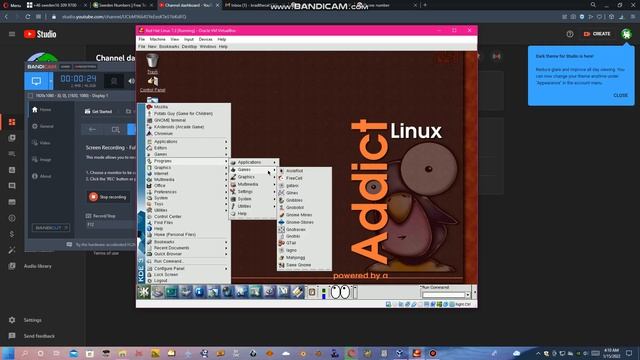The image size is (640, 360).
Task: Expand the Editors submenu in KDE menu
Action: tap(187, 148)
